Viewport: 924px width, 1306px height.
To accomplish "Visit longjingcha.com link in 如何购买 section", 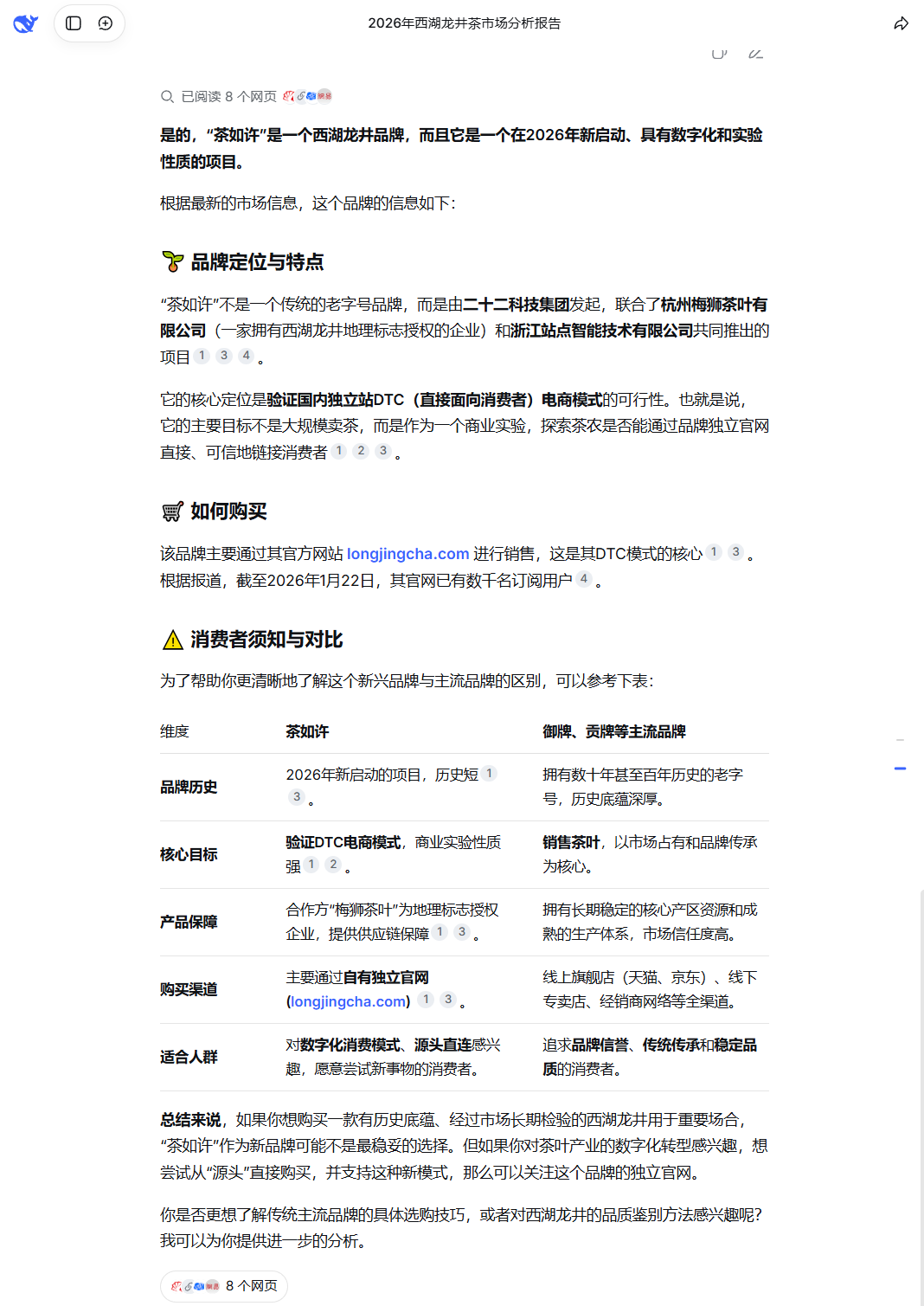I will (x=408, y=554).
